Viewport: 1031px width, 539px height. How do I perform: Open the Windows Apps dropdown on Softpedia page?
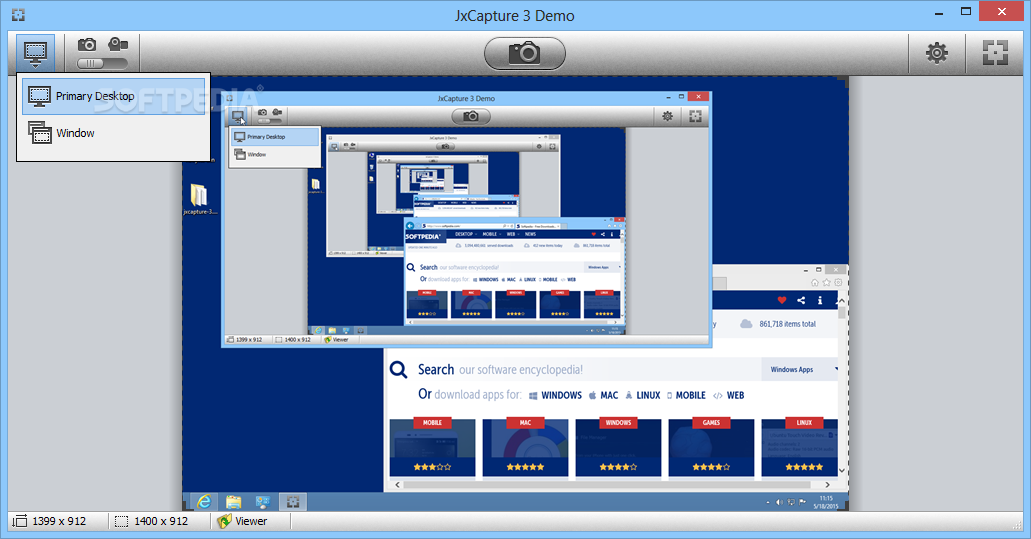[800, 369]
